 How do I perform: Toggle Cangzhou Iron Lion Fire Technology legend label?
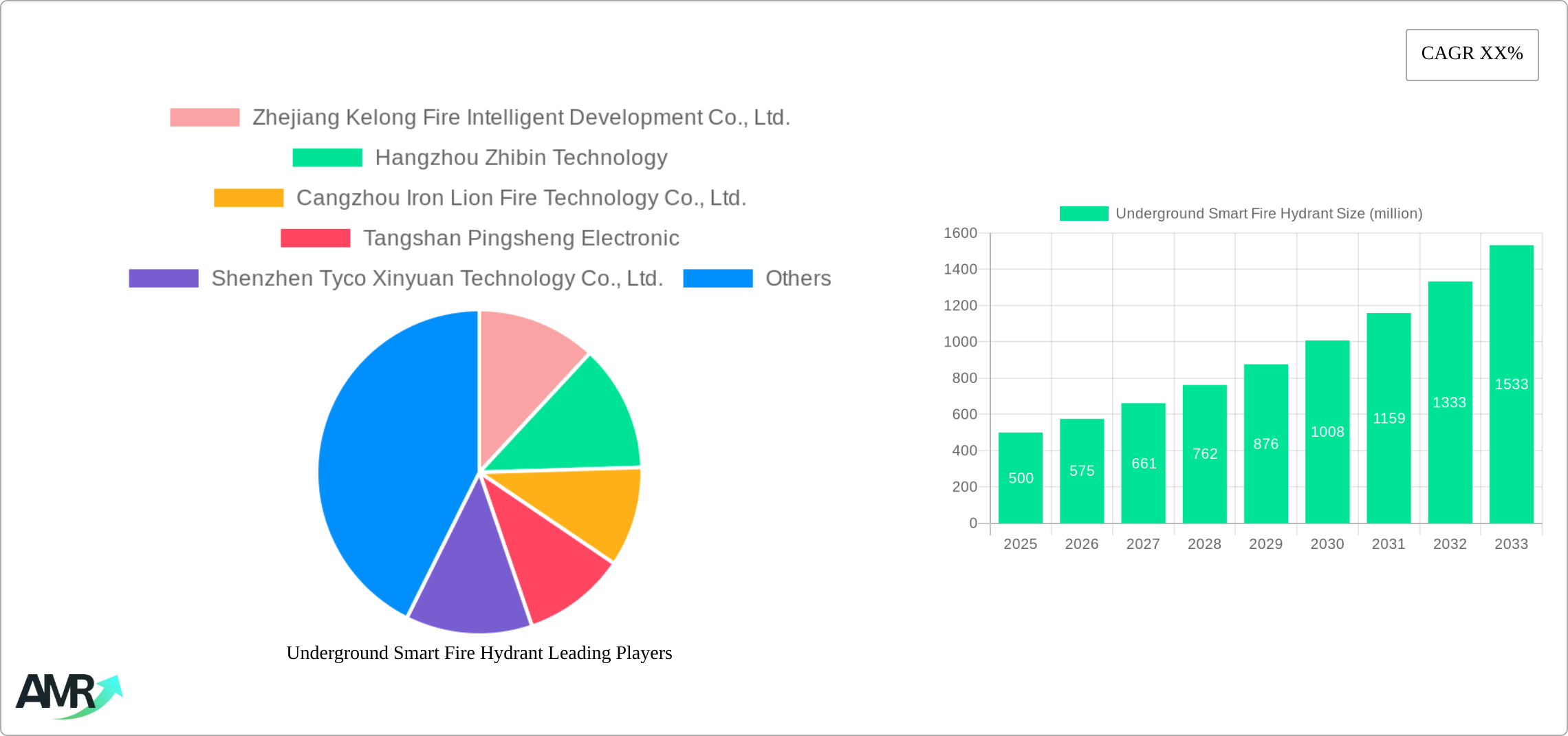pyautogui.click(x=521, y=198)
